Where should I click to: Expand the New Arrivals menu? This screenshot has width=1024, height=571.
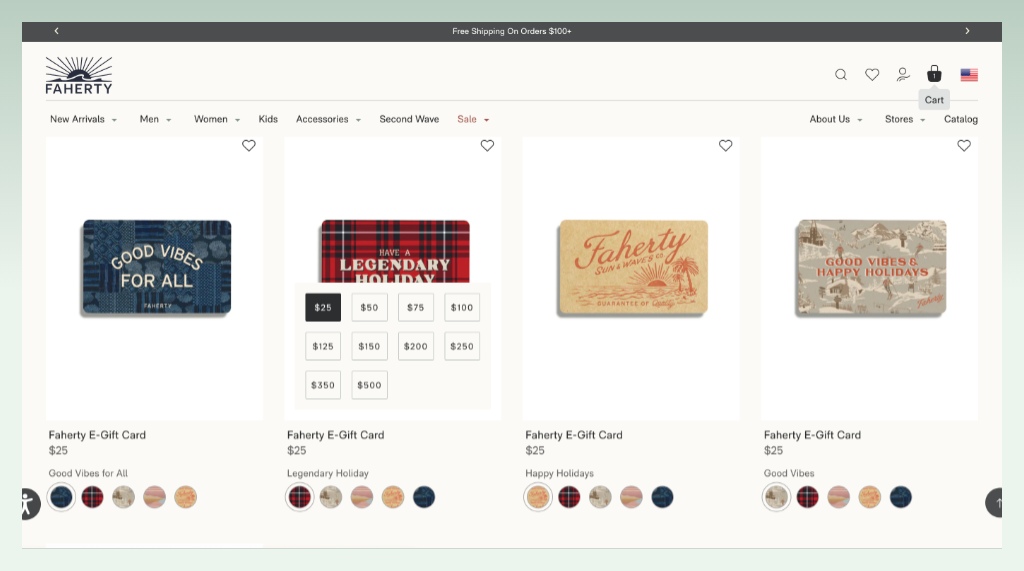[83, 119]
